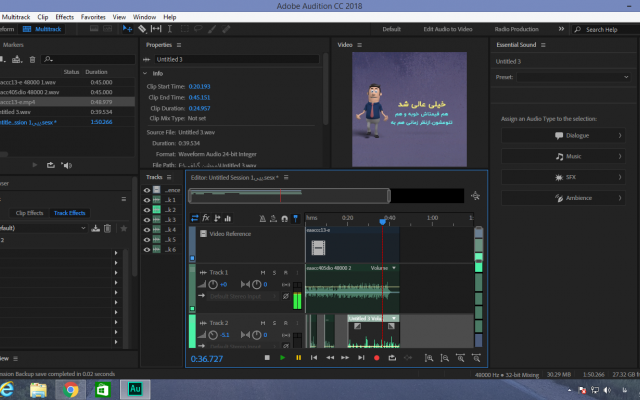
Task: Toggle loop playback in the transport
Action: click(x=392, y=358)
